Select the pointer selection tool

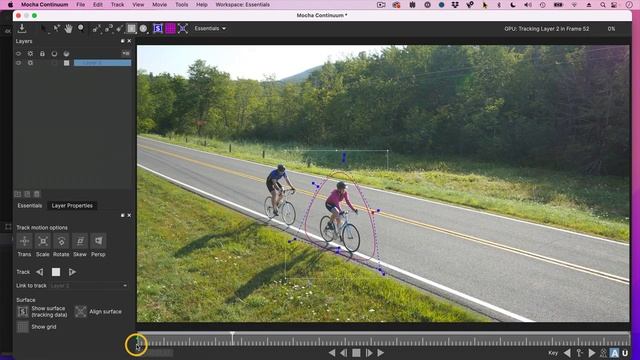(x=43, y=28)
